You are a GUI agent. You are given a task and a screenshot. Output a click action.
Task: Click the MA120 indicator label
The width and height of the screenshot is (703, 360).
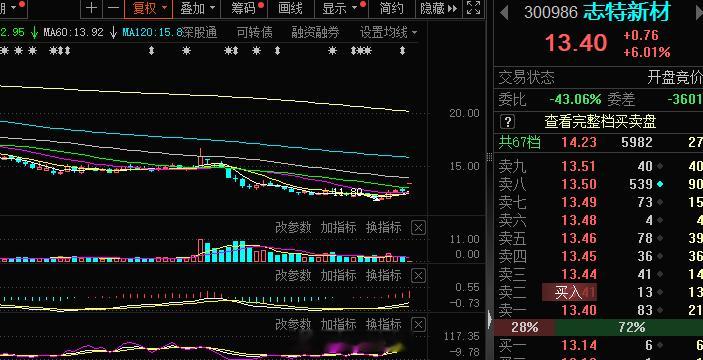click(x=152, y=32)
